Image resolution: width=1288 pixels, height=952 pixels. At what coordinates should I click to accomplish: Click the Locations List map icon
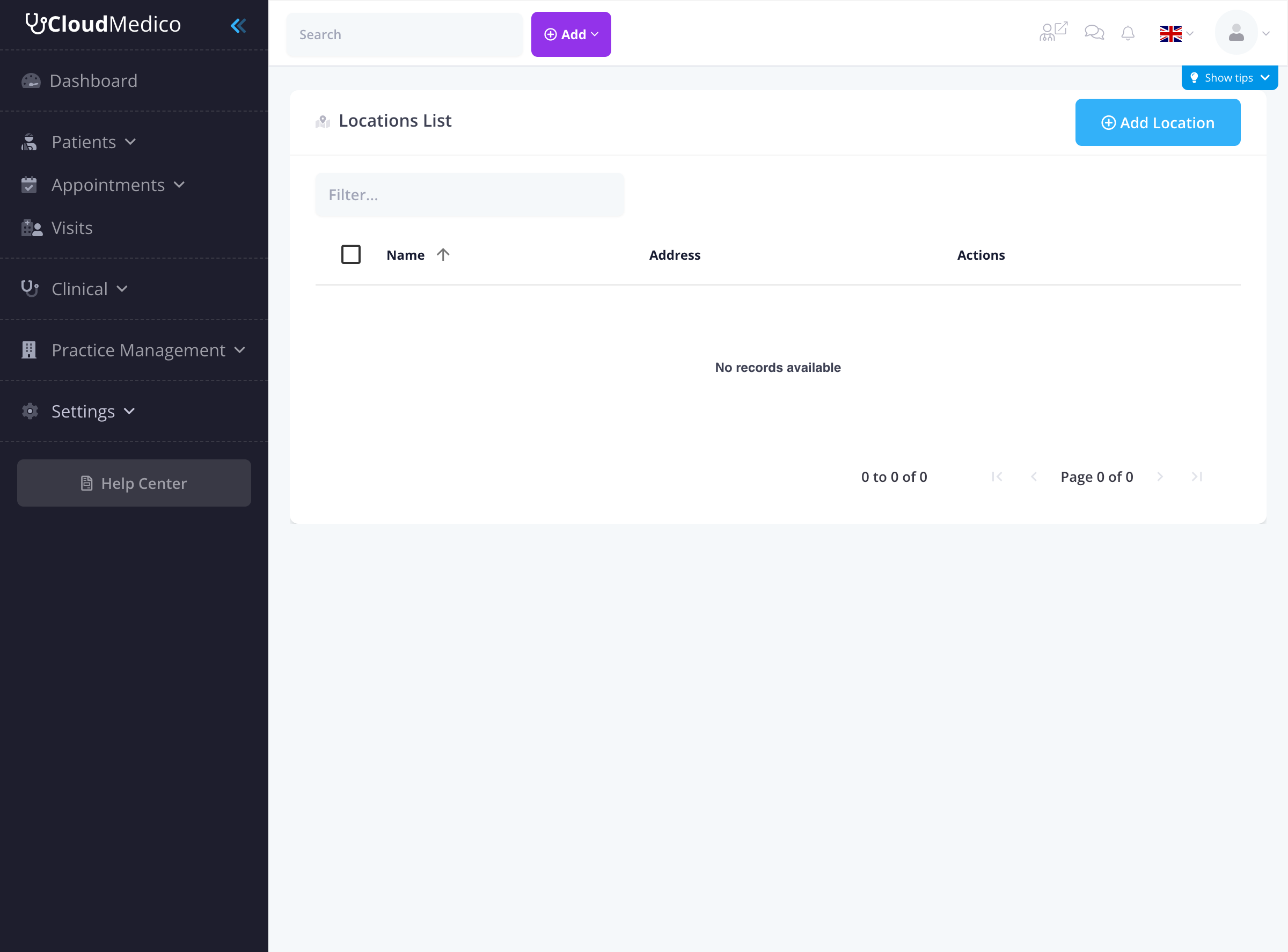pos(323,122)
